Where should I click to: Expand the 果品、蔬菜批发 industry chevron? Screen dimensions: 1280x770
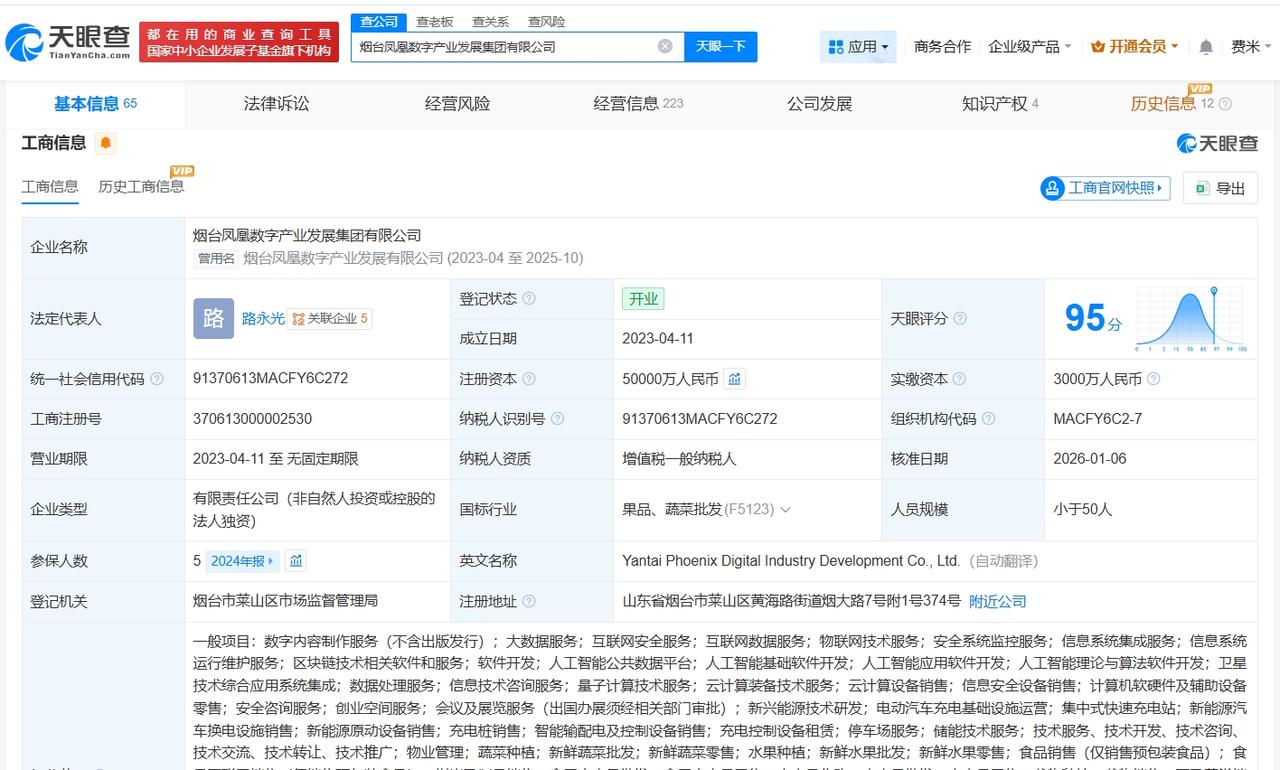[x=785, y=509]
